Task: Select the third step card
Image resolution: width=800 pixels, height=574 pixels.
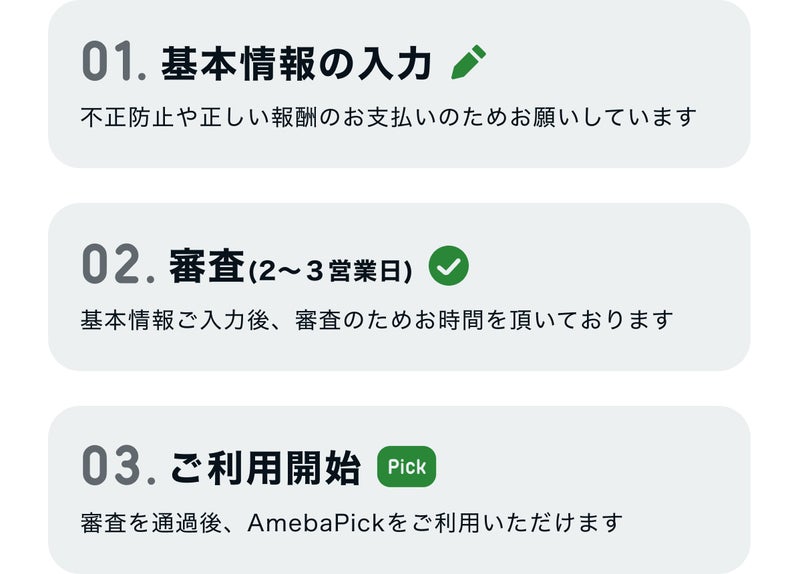Action: point(399,490)
